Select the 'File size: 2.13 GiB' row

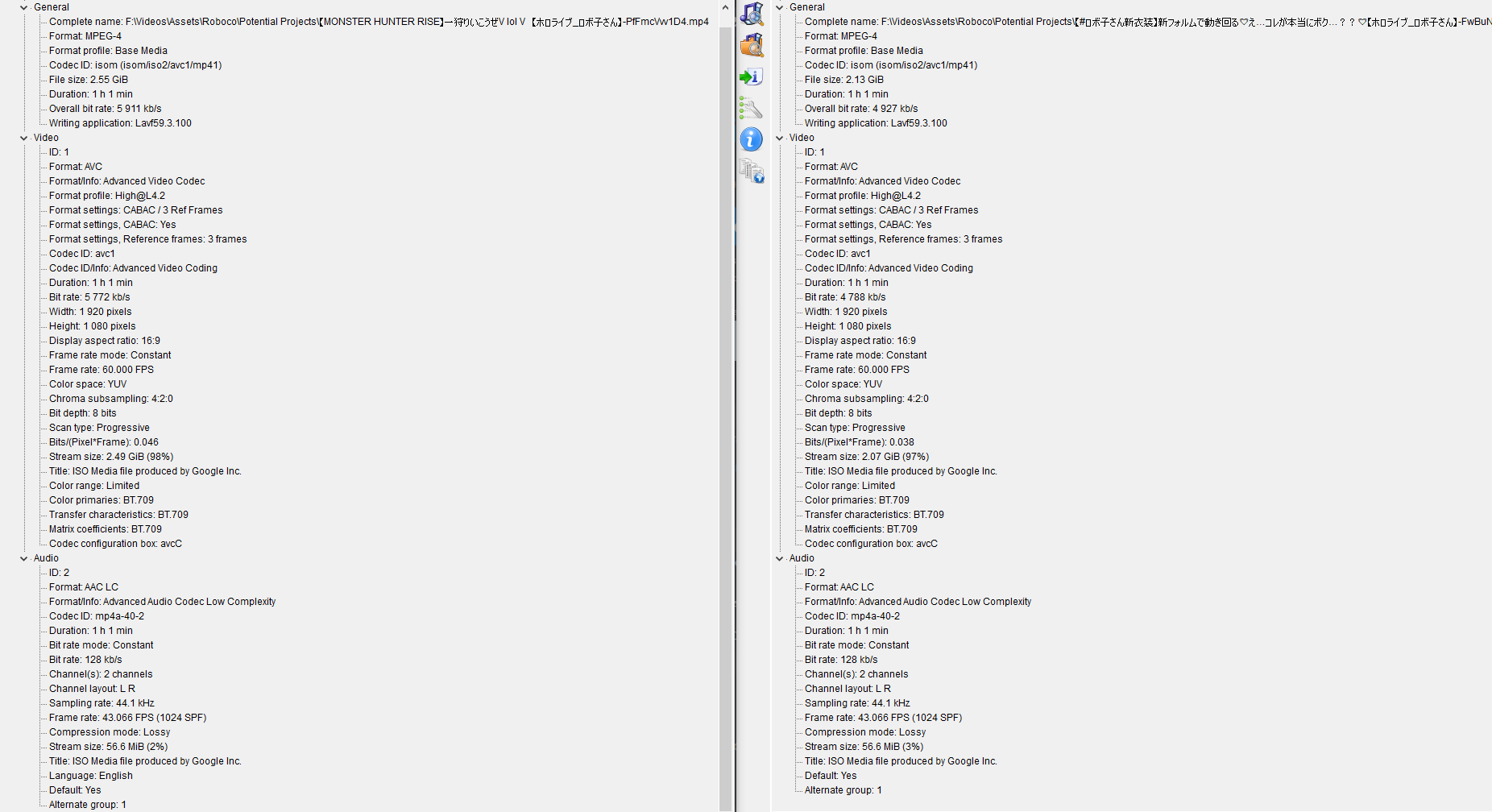844,80
